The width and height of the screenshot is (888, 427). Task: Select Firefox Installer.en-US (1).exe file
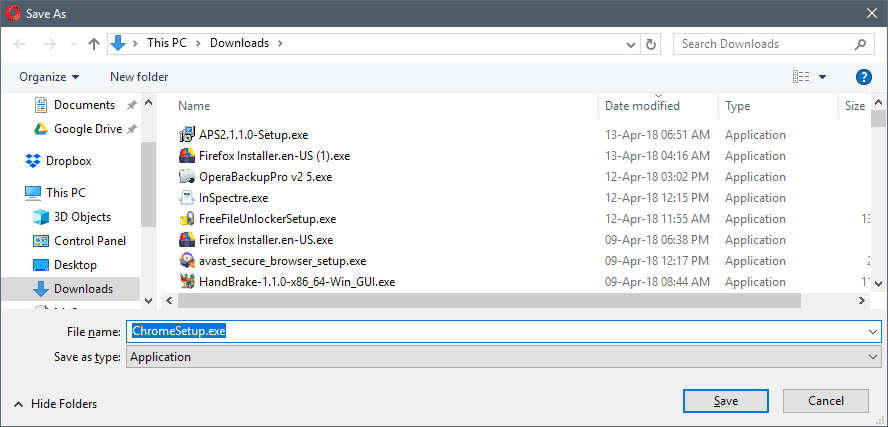click(275, 156)
